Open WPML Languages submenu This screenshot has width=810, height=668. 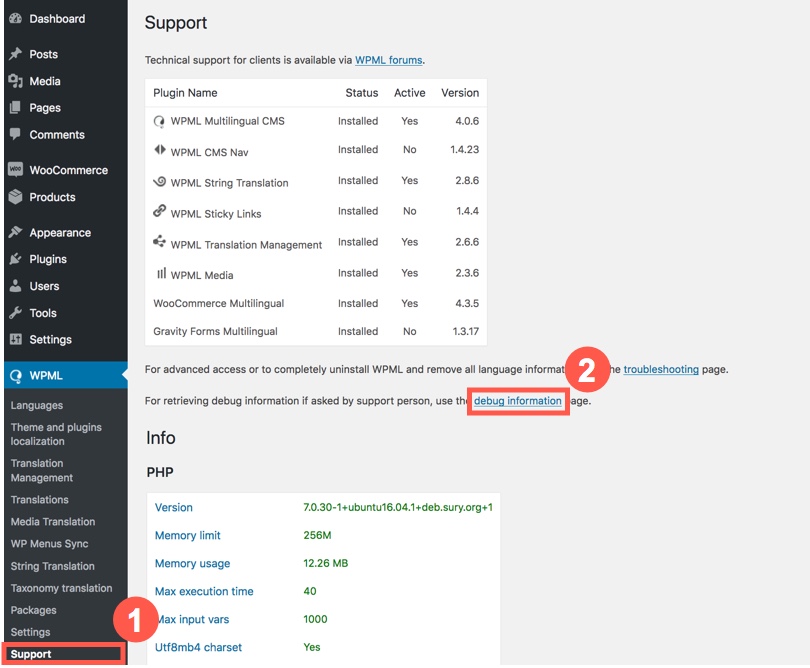[37, 405]
